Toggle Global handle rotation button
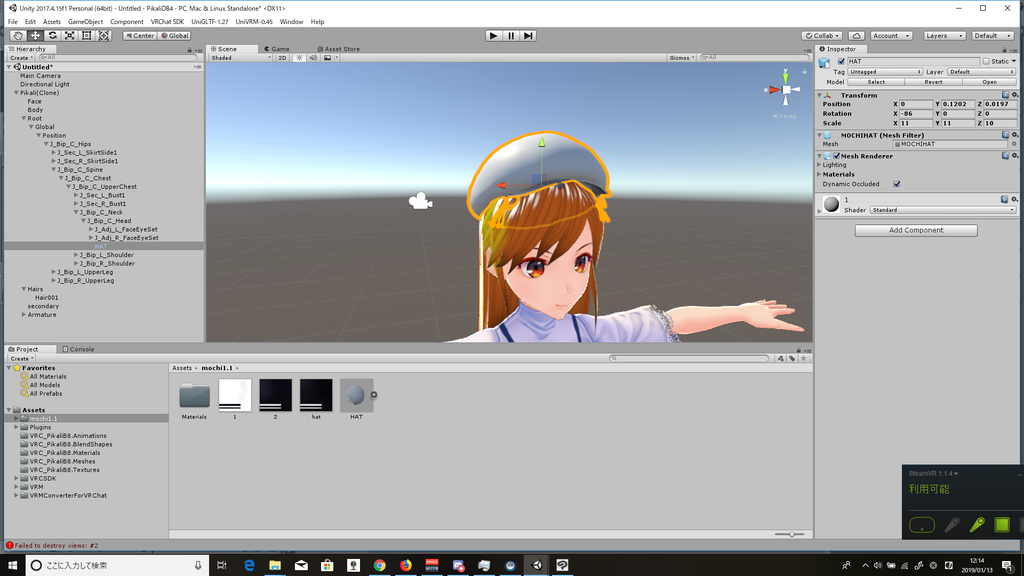Screen dimensions: 1024x576 [x=174, y=36]
